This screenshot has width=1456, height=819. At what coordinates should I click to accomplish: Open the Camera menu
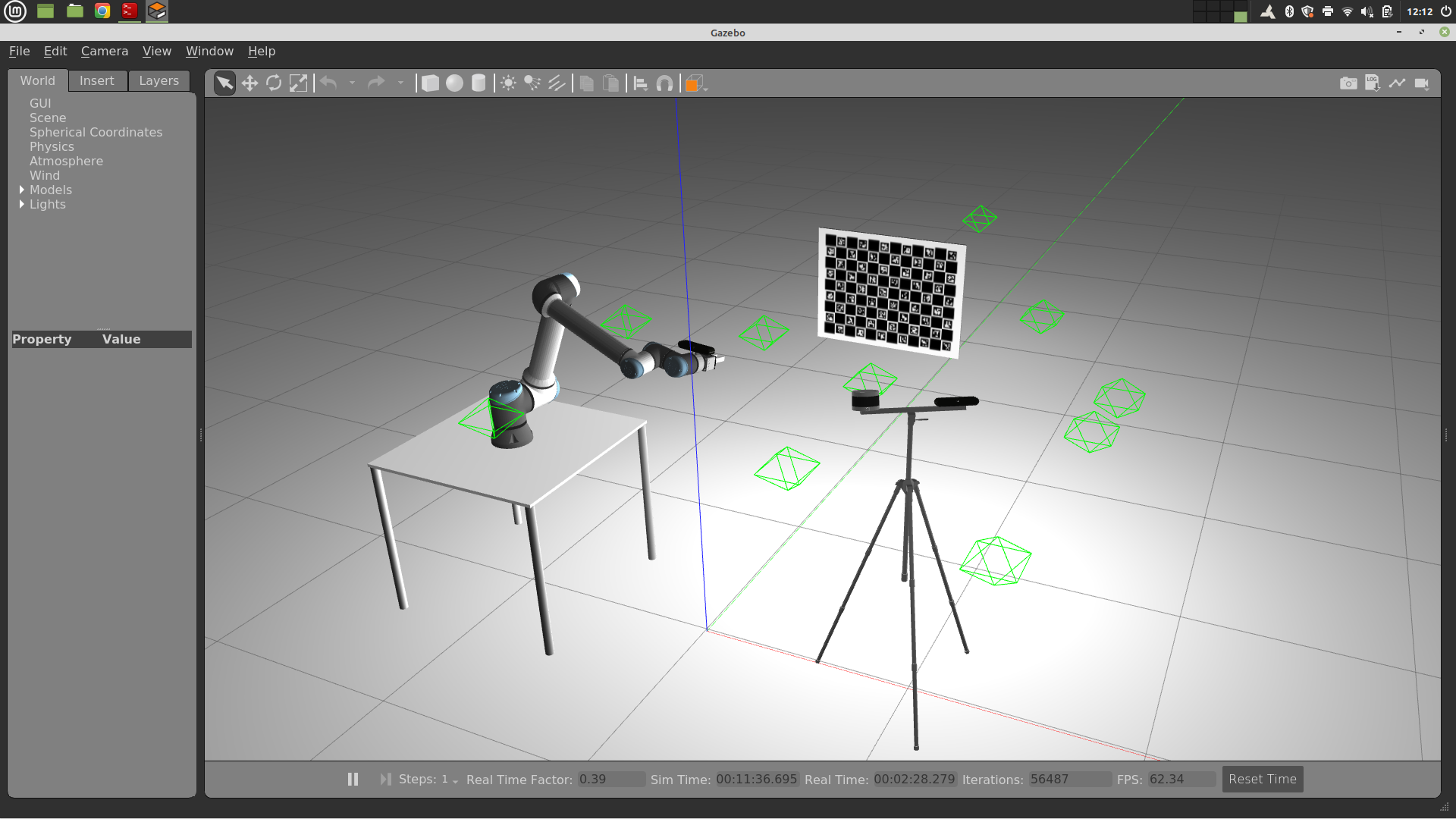(x=104, y=51)
